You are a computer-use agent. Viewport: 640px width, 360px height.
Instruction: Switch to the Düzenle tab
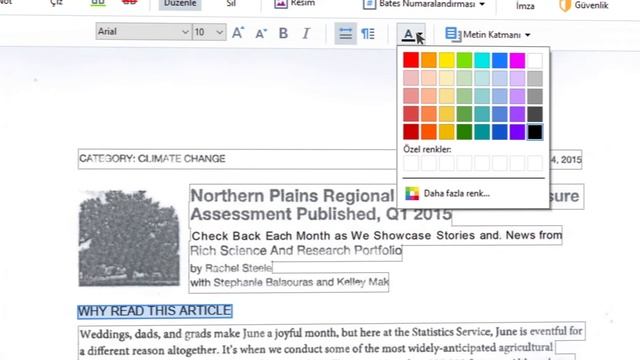(x=180, y=4)
